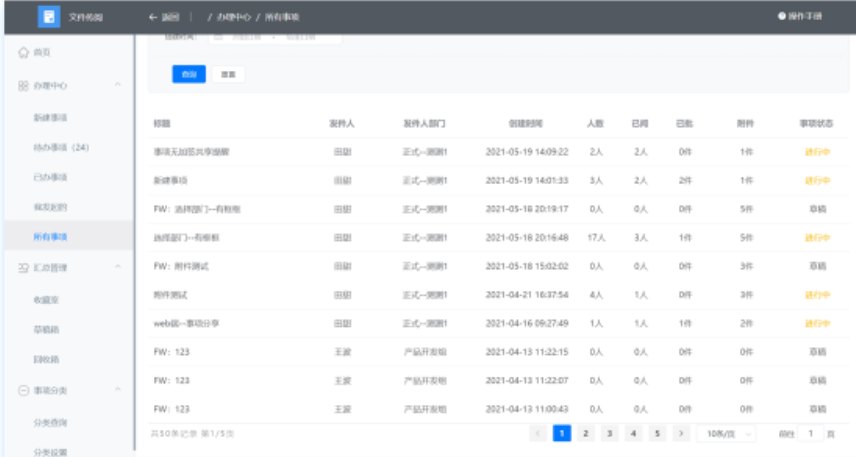Click the 事项状态 column header
856x457 pixels.
pyautogui.click(x=817, y=123)
